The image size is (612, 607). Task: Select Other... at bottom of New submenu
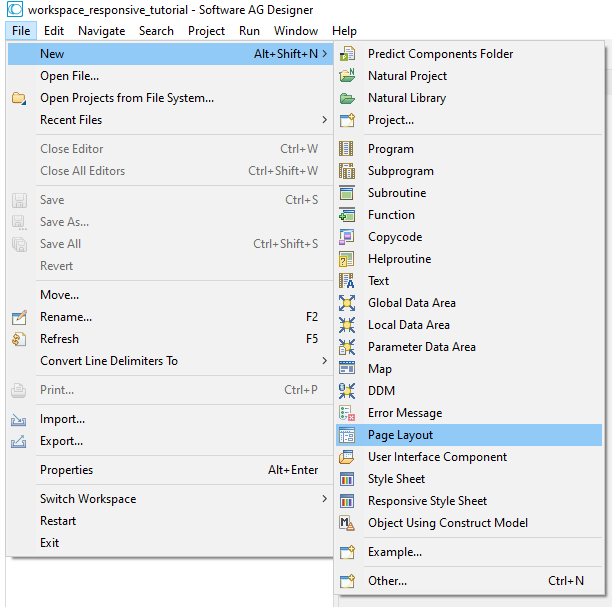pyautogui.click(x=387, y=581)
